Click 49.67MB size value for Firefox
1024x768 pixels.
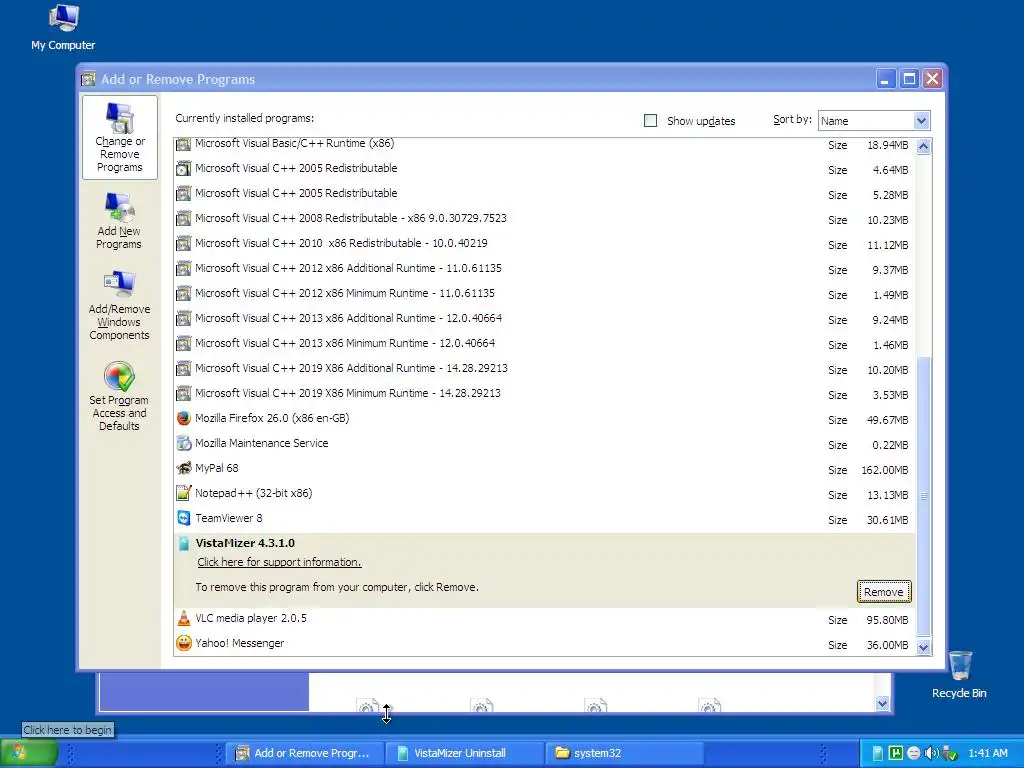pyautogui.click(x=888, y=420)
